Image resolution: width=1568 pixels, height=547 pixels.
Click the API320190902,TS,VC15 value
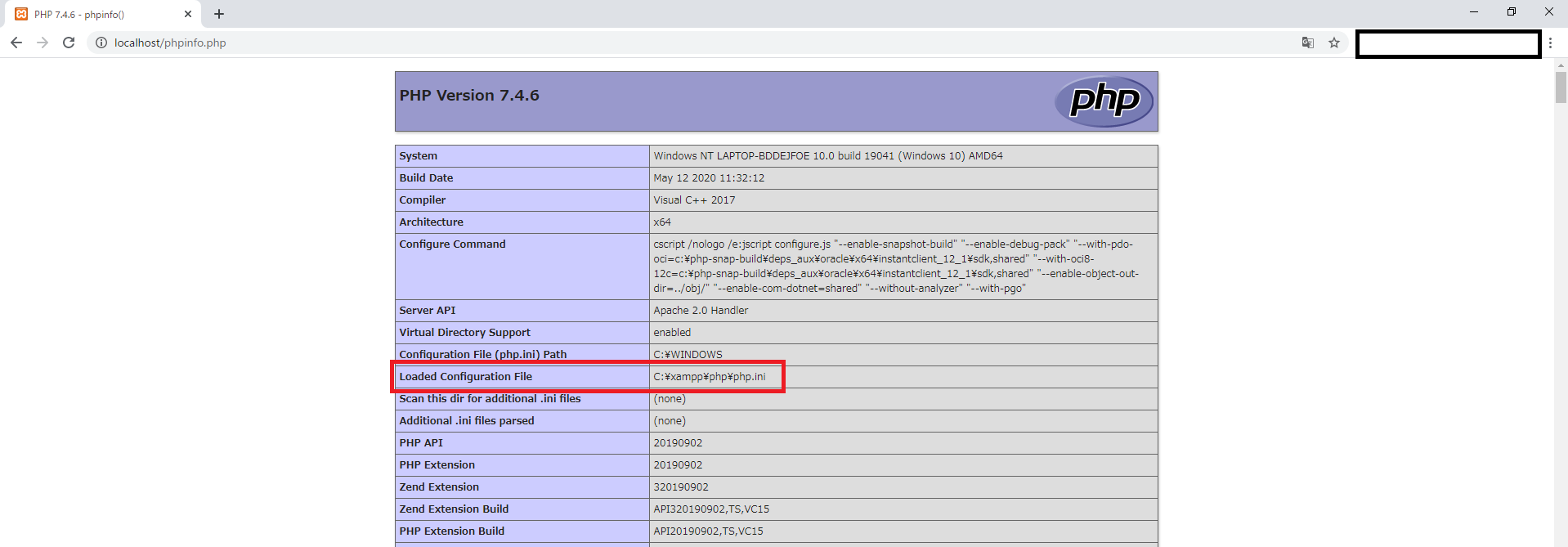pos(711,509)
